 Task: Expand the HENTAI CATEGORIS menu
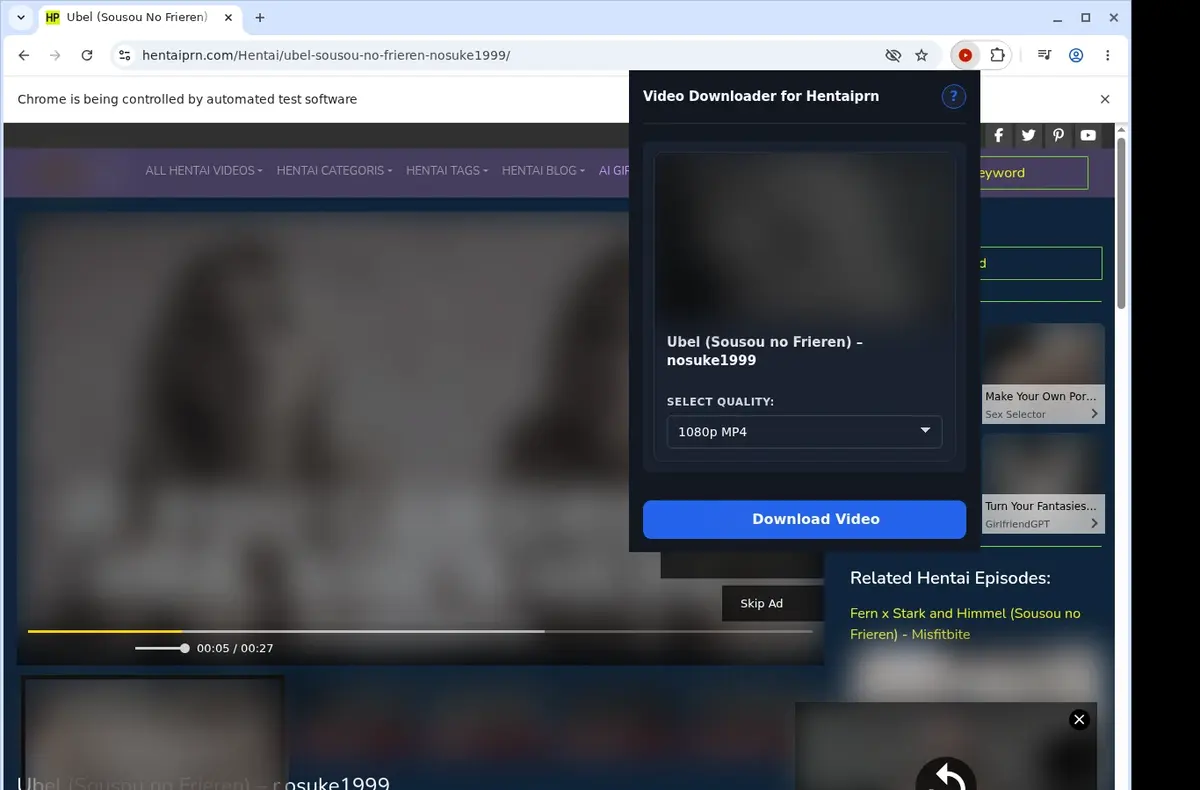tap(334, 171)
